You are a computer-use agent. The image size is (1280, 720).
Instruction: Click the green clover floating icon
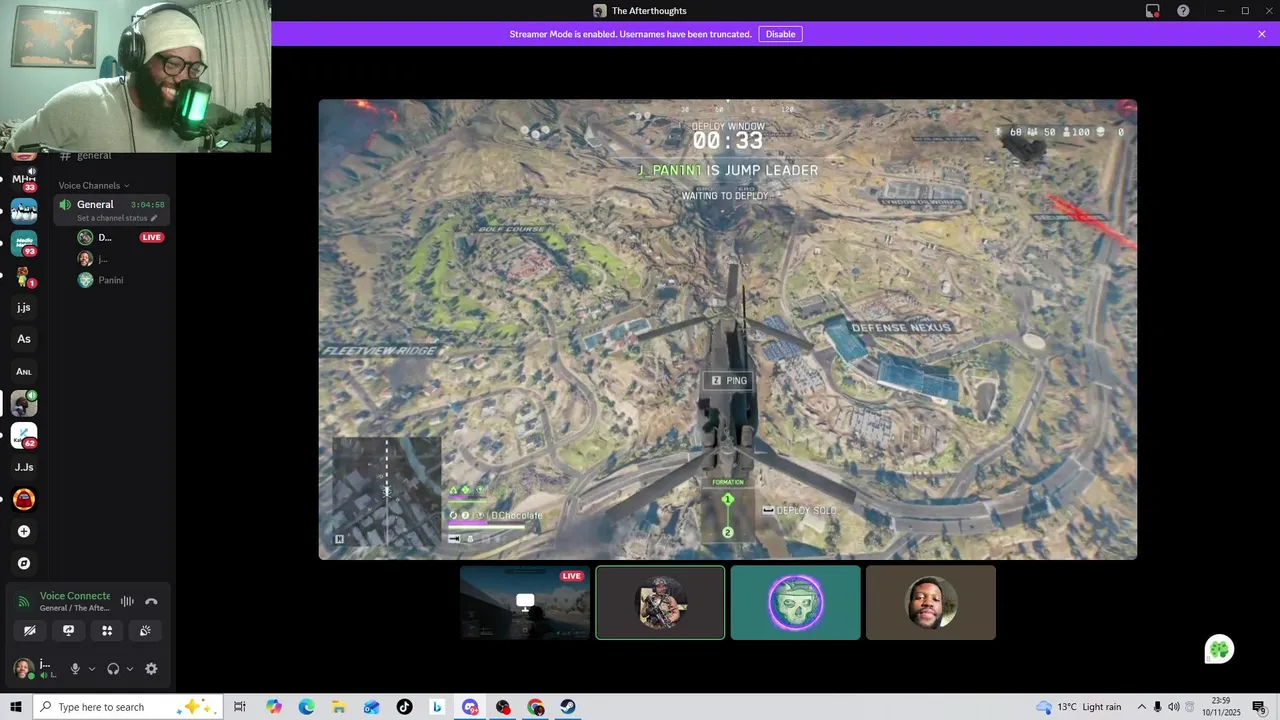pyautogui.click(x=1219, y=650)
